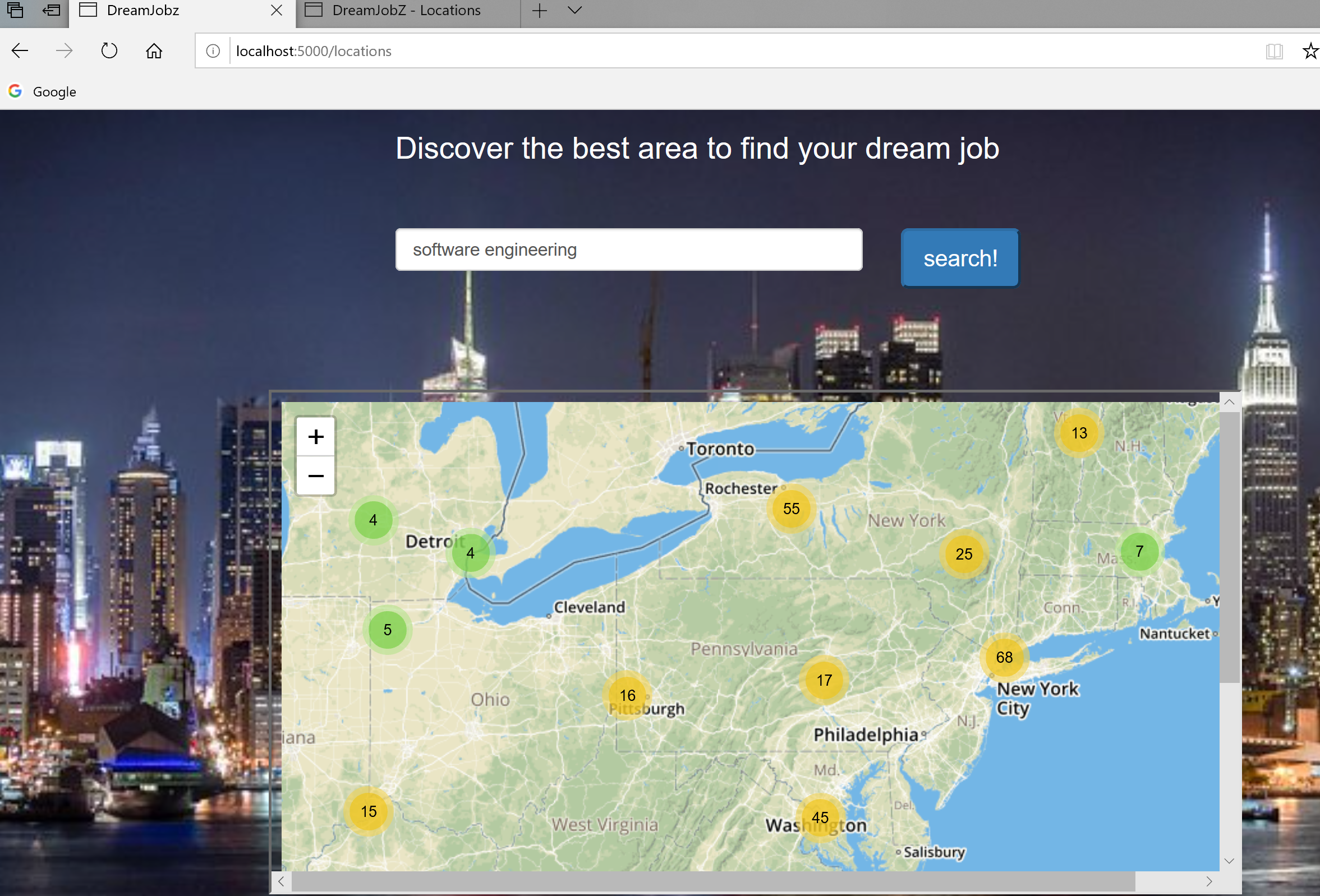Open a new tab with the plus icon
The image size is (1320, 896).
click(x=540, y=10)
